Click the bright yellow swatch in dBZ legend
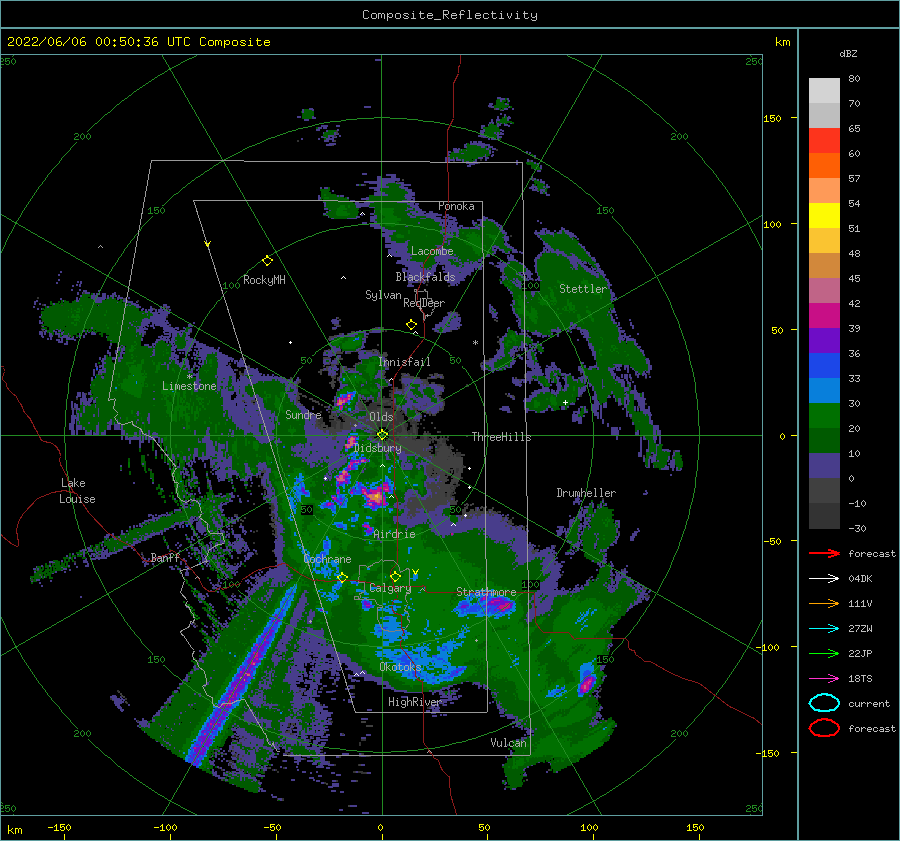 point(824,216)
